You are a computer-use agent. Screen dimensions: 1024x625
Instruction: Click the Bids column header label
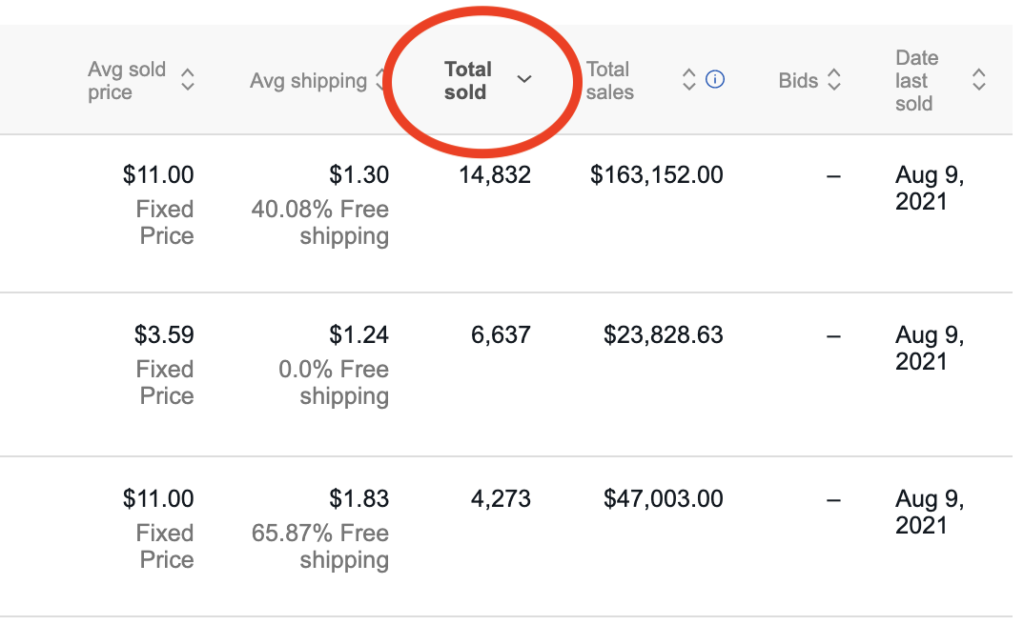click(x=798, y=80)
